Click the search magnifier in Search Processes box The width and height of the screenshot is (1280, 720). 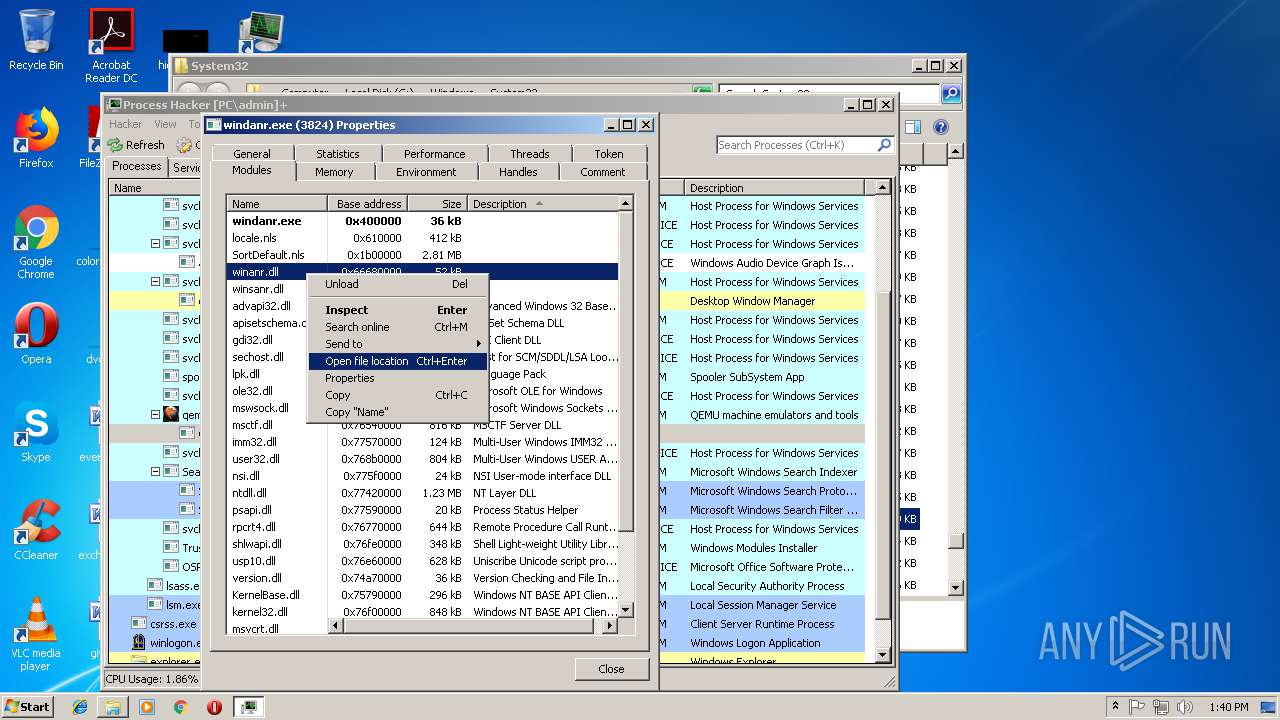(884, 145)
